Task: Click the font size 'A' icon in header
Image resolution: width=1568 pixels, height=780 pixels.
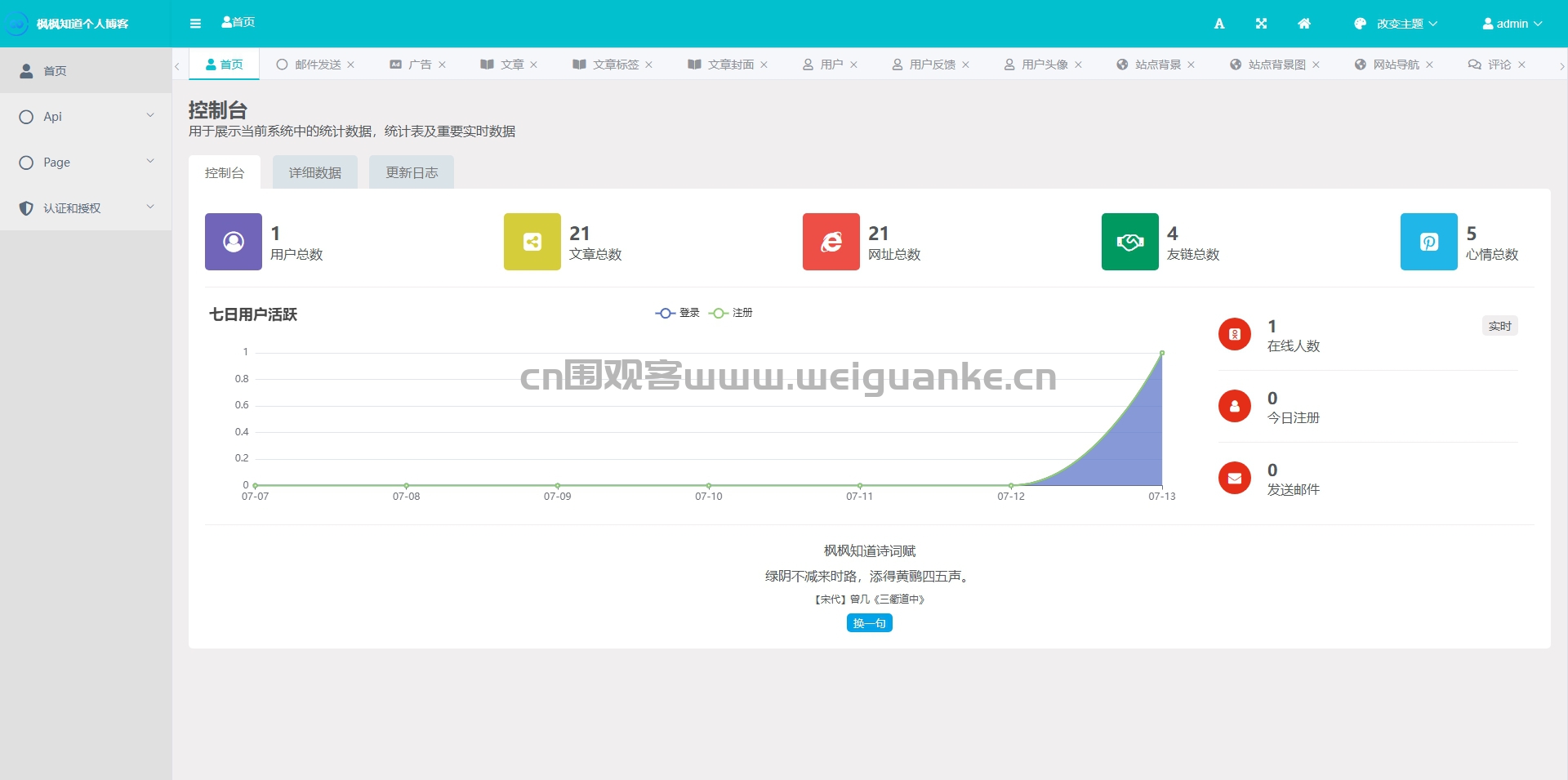Action: tap(1219, 24)
